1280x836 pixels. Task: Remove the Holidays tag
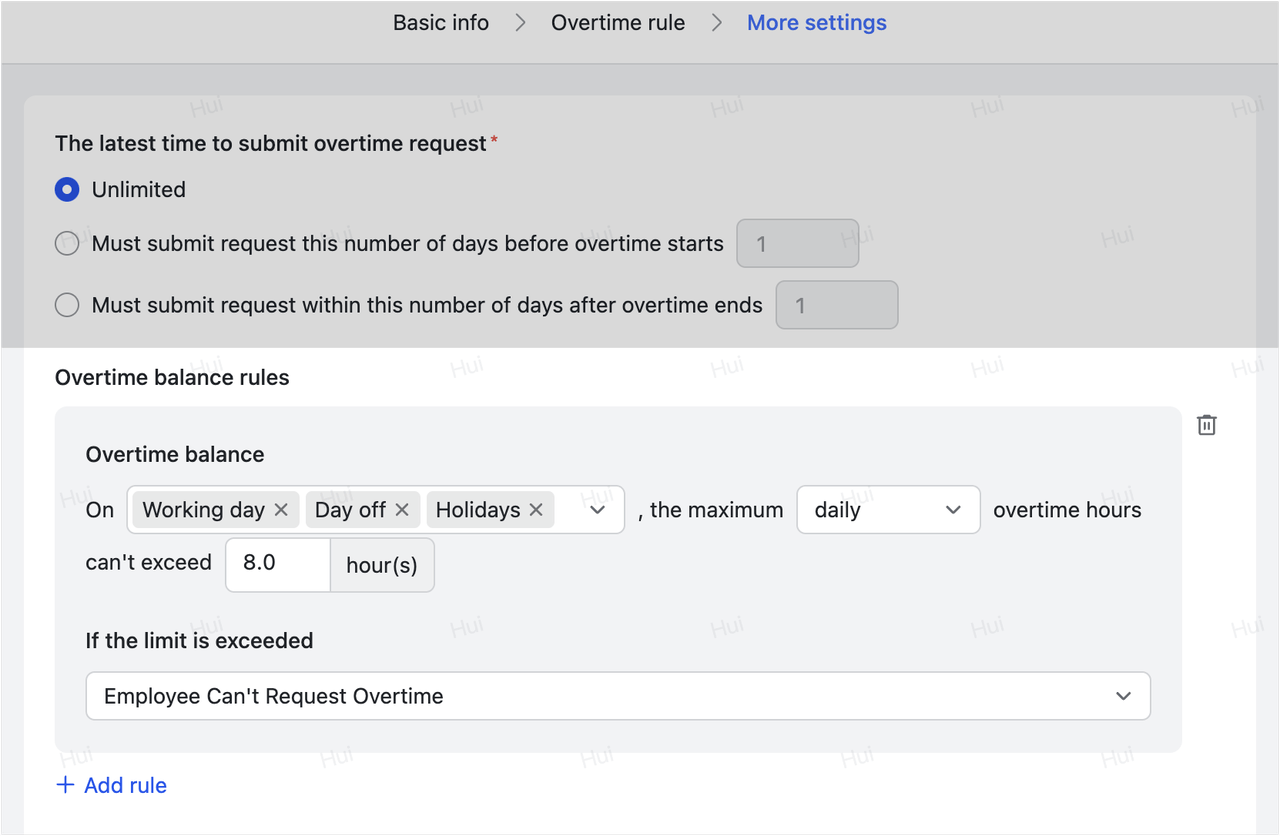tap(536, 510)
